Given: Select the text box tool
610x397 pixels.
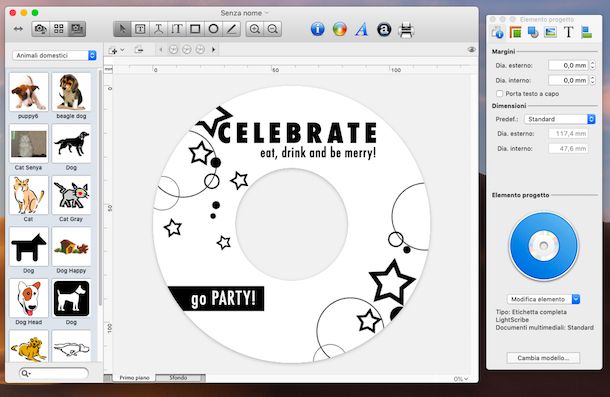Looking at the screenshot, I should [140, 29].
